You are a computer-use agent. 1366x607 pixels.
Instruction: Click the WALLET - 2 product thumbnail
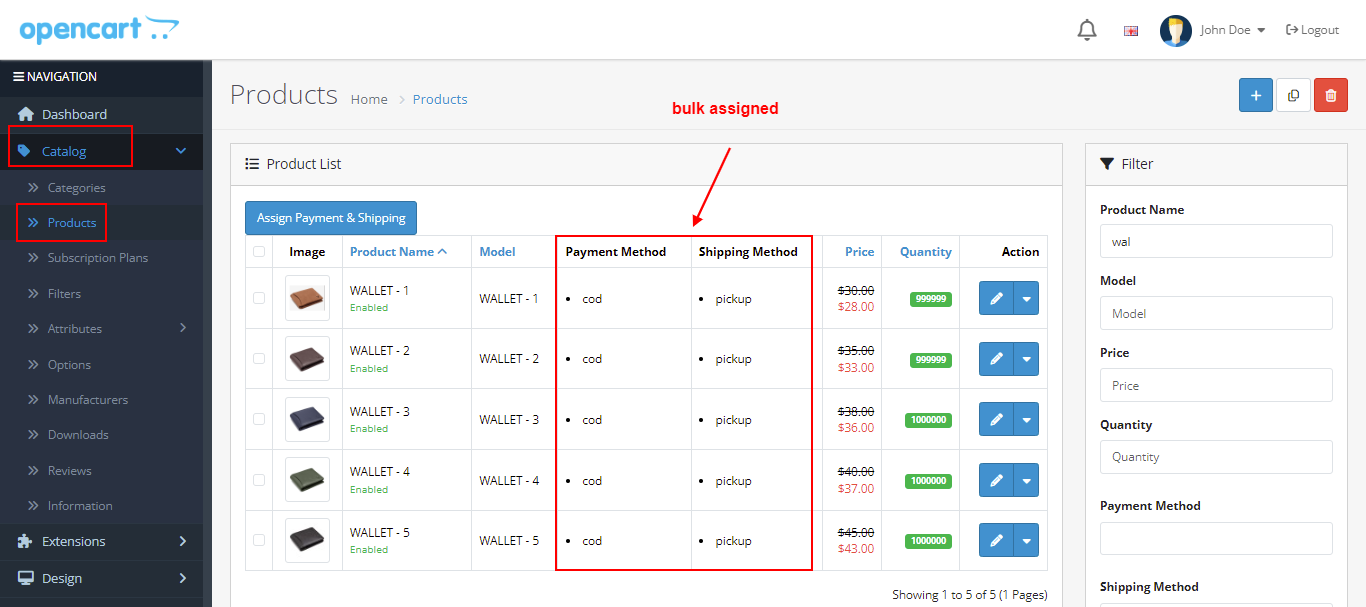tap(307, 358)
